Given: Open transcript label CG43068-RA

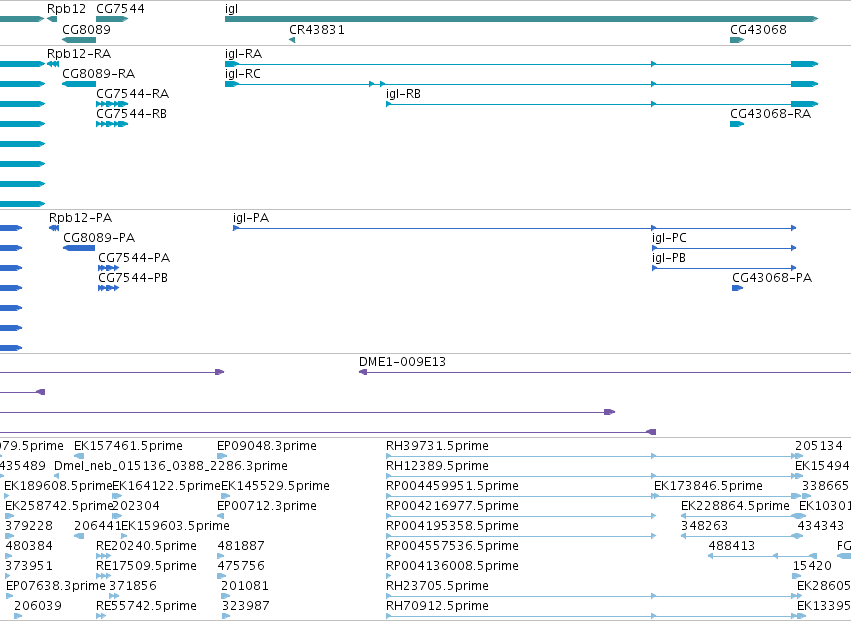Looking at the screenshot, I should tap(771, 113).
